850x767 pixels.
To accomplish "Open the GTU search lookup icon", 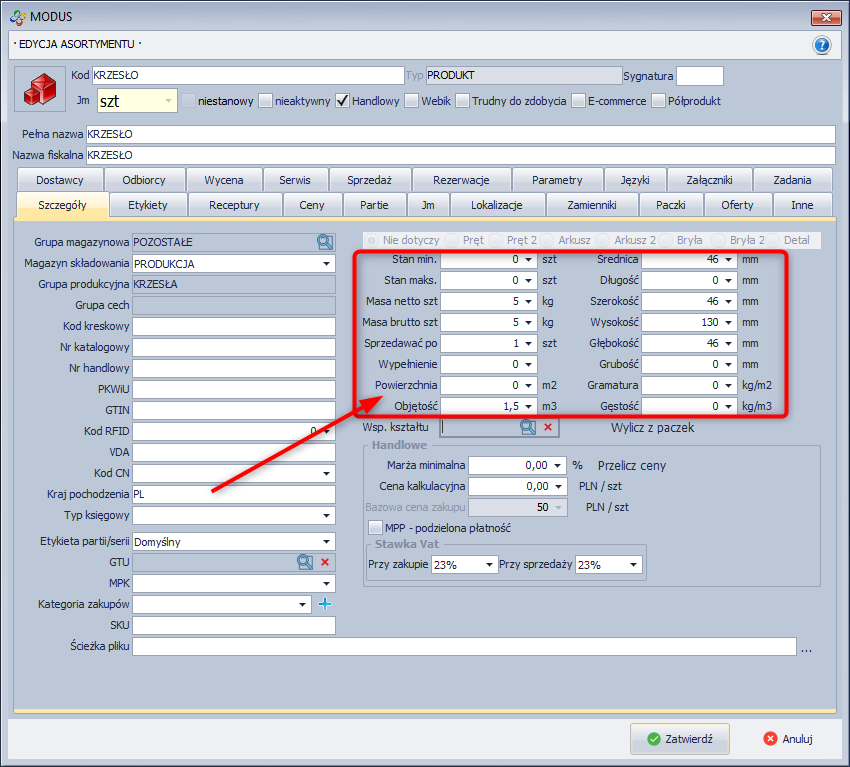I will [305, 562].
